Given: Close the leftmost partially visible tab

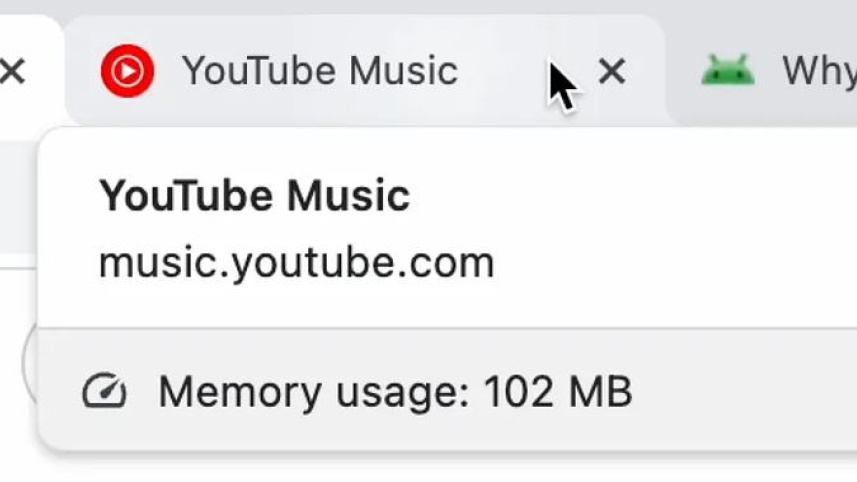Looking at the screenshot, I should coord(12,71).
